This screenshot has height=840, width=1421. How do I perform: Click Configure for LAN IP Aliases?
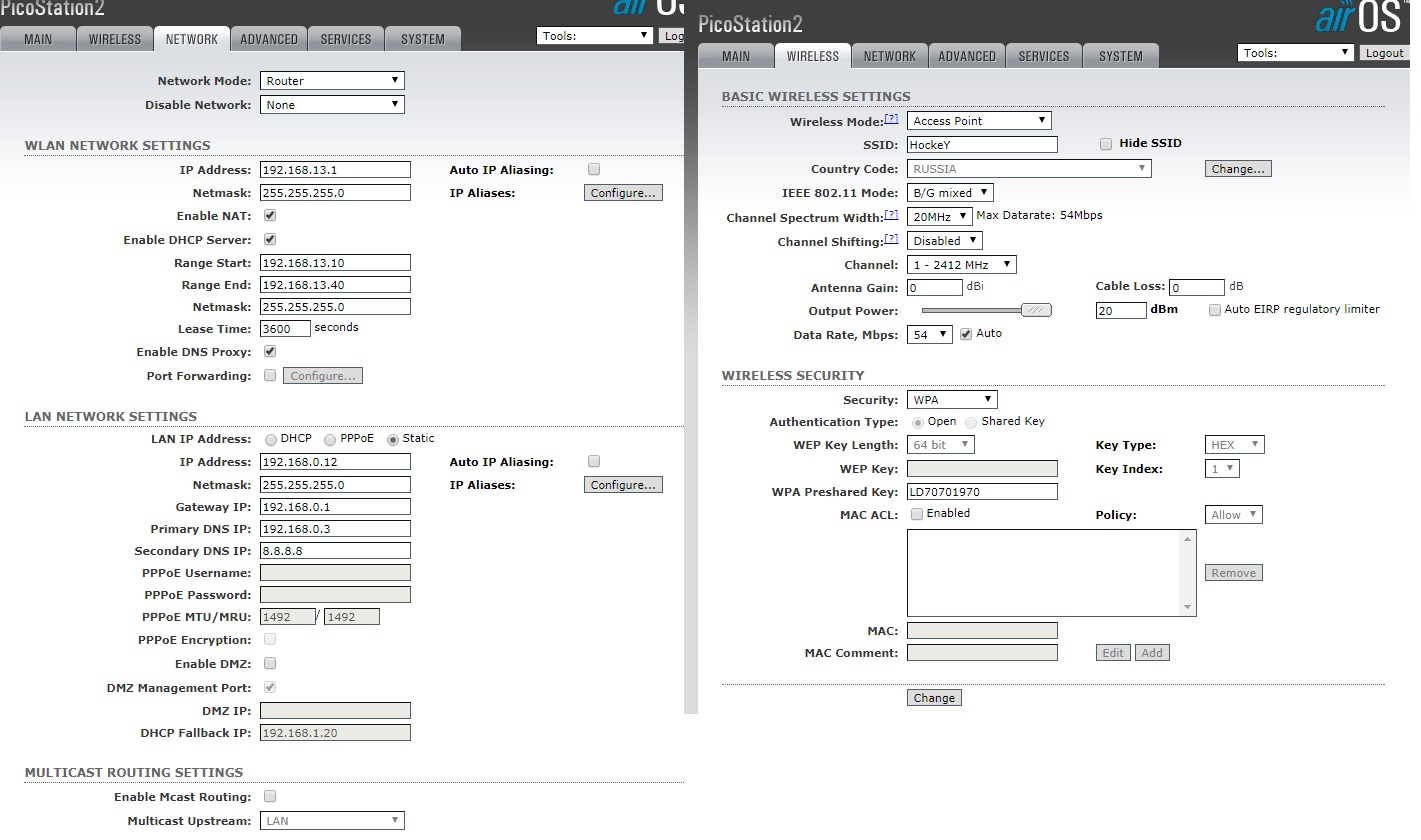pos(623,485)
